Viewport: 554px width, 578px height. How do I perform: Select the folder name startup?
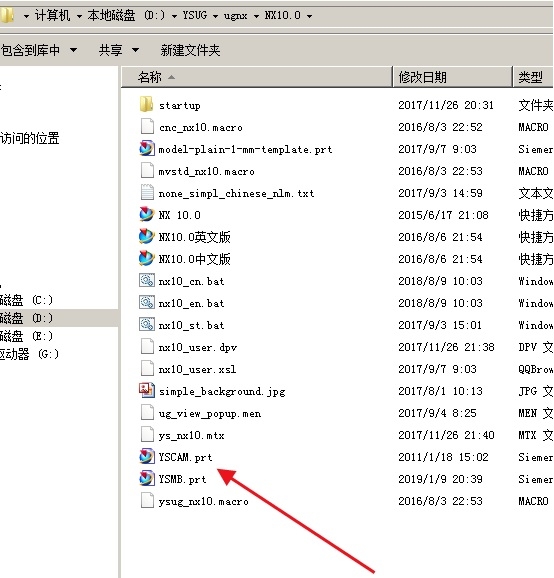tap(180, 105)
